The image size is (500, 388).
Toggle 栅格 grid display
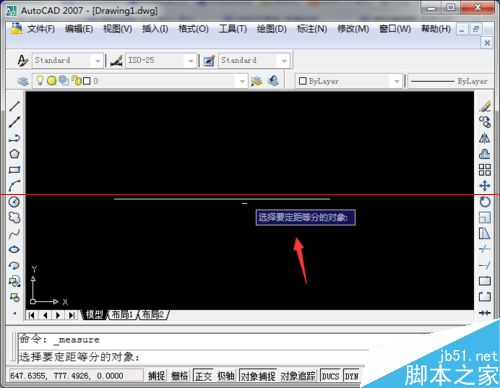click(179, 376)
